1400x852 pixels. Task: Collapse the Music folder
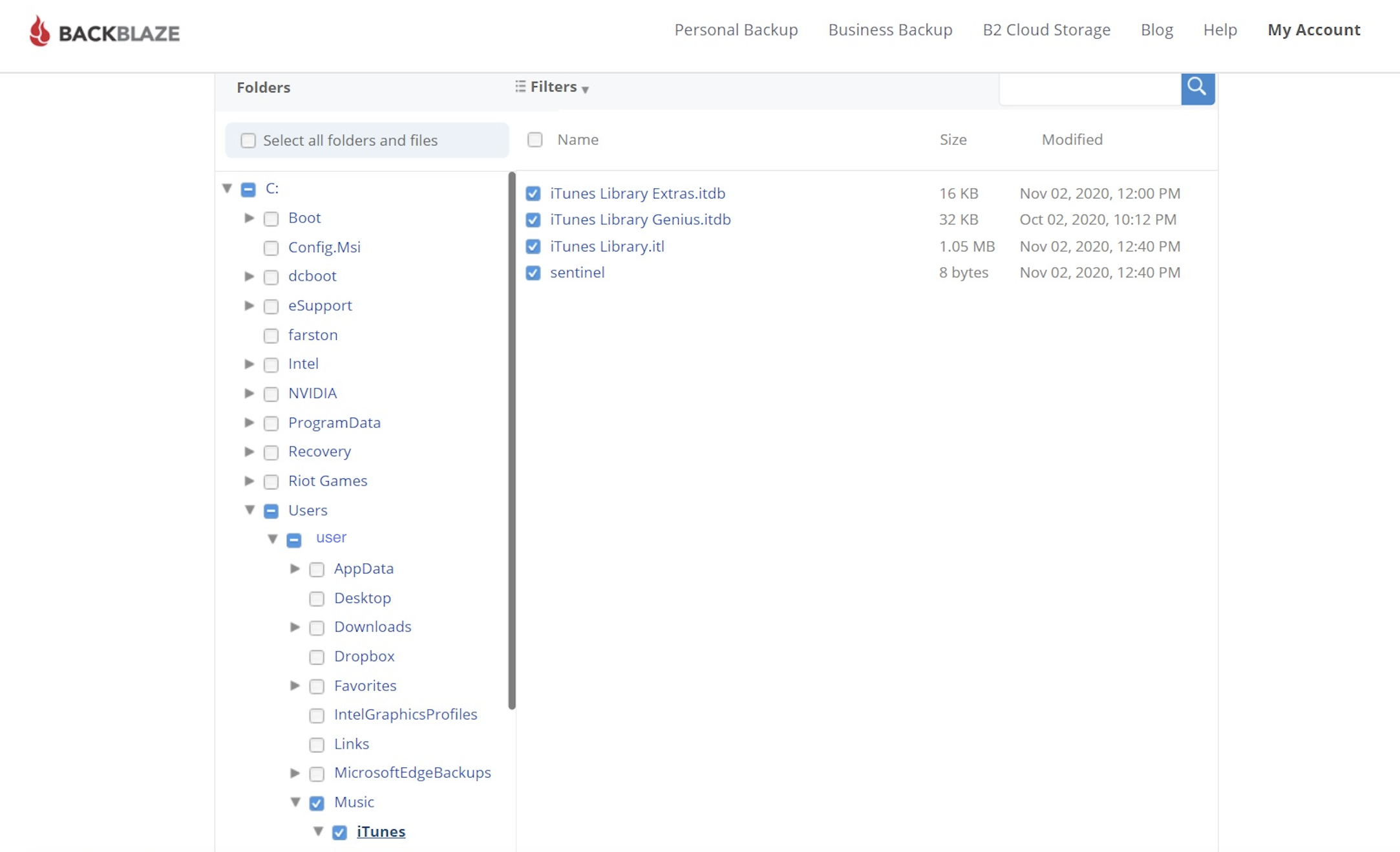point(295,802)
